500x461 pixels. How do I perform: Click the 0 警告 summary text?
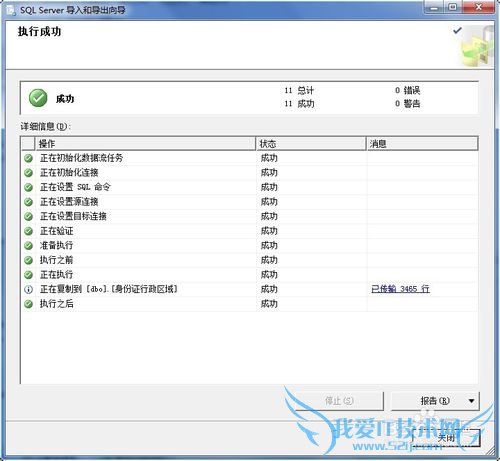point(407,104)
